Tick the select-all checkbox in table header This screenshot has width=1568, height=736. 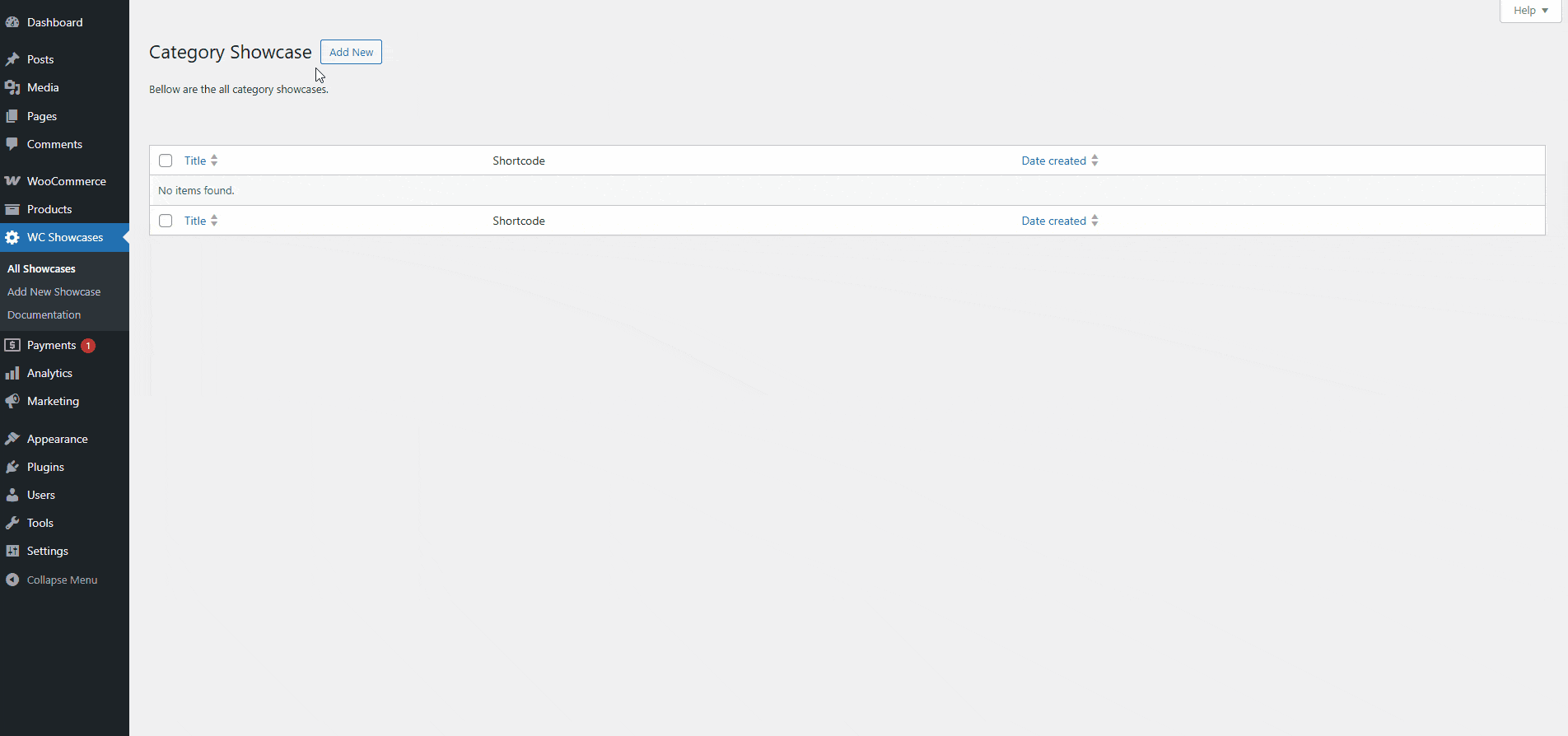point(166,161)
